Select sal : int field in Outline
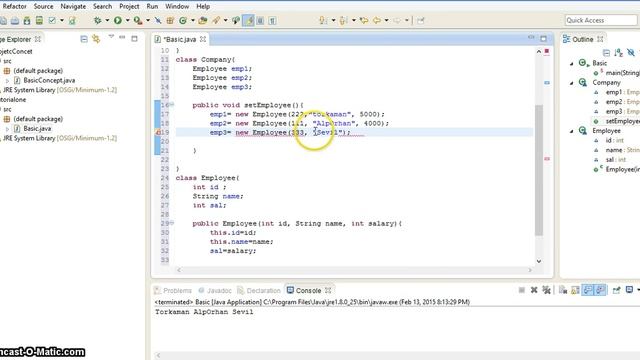Screen dimensions: 640x360 [x=615, y=160]
